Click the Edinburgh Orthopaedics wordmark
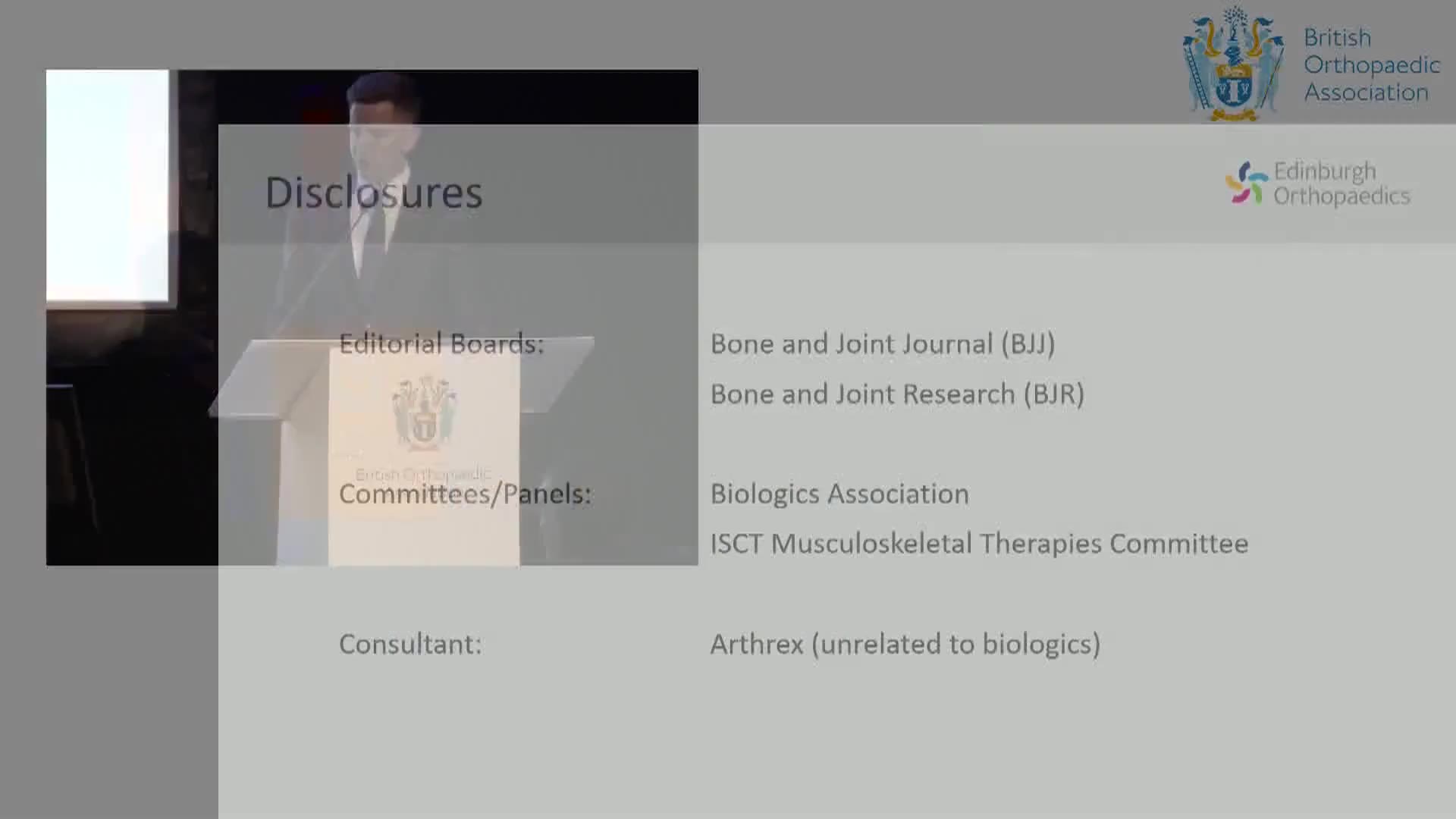The width and height of the screenshot is (1456, 819). 1341,184
